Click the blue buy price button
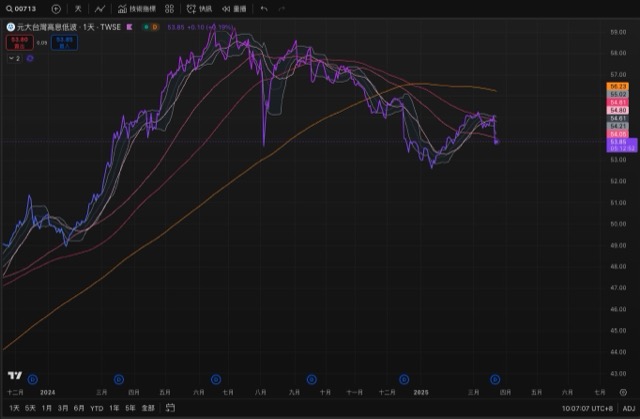This screenshot has width=640, height=419. (x=64, y=42)
